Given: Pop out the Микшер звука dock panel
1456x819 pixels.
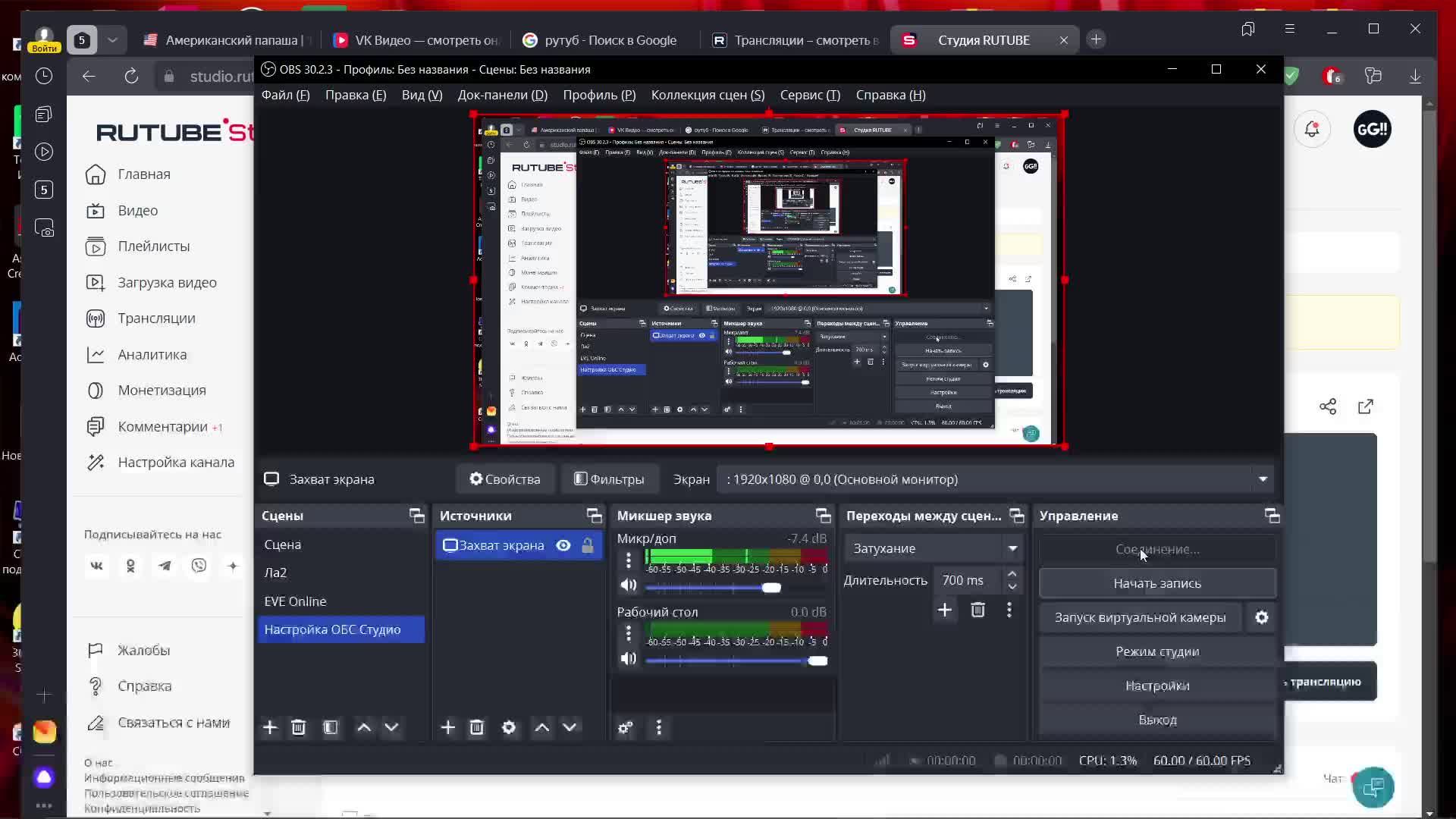Looking at the screenshot, I should tap(824, 516).
